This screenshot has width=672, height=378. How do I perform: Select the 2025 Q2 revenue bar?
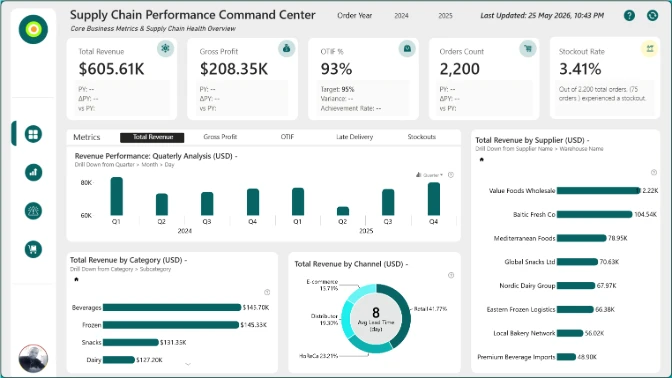(x=343, y=211)
